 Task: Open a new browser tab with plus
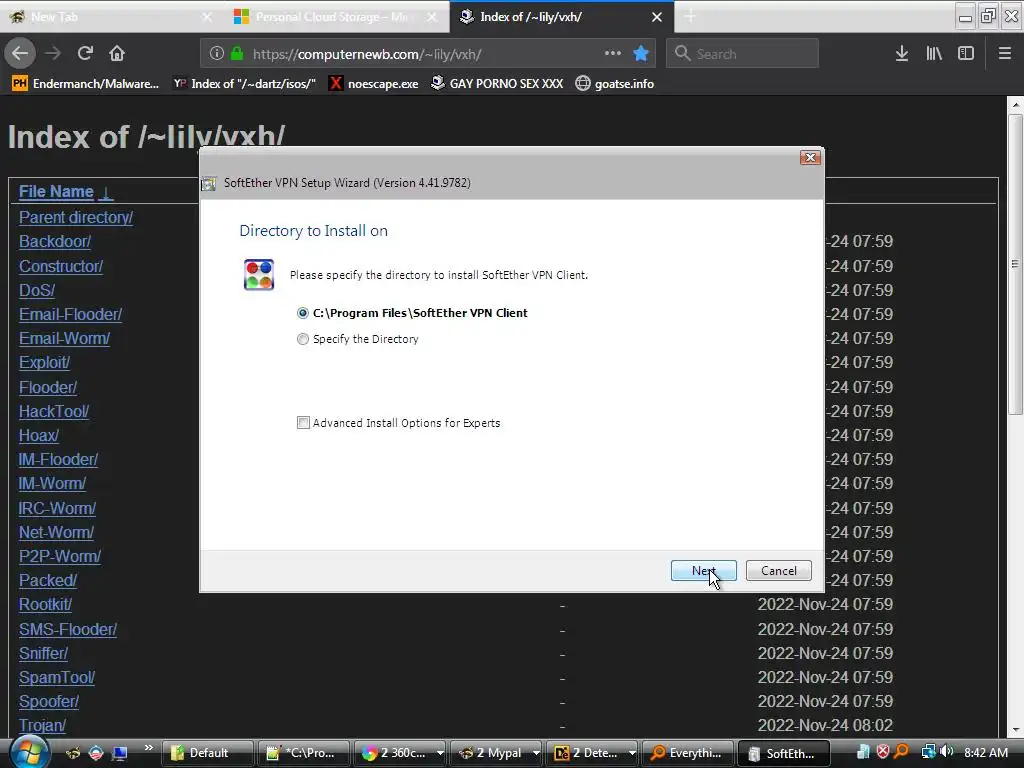690,17
